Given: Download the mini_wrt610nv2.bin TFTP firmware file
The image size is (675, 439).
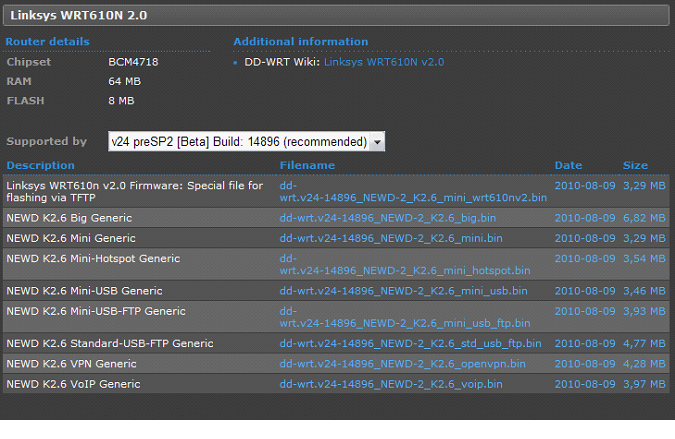Looking at the screenshot, I should pyautogui.click(x=413, y=192).
